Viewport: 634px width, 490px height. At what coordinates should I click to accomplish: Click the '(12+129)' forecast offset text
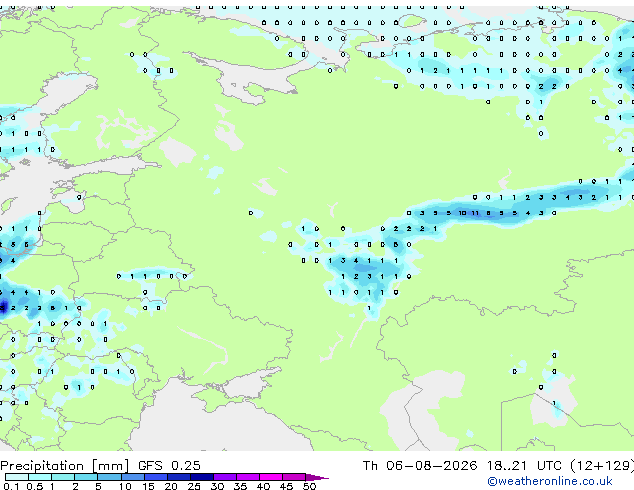pyautogui.click(x=602, y=466)
